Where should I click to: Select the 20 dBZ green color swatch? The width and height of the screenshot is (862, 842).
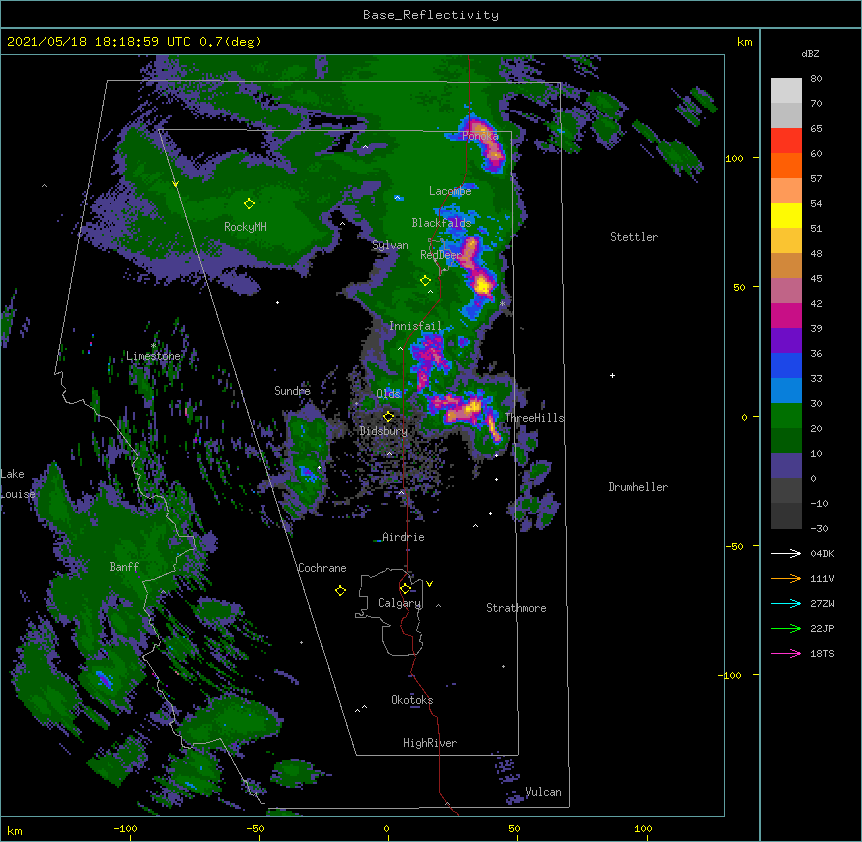(786, 416)
